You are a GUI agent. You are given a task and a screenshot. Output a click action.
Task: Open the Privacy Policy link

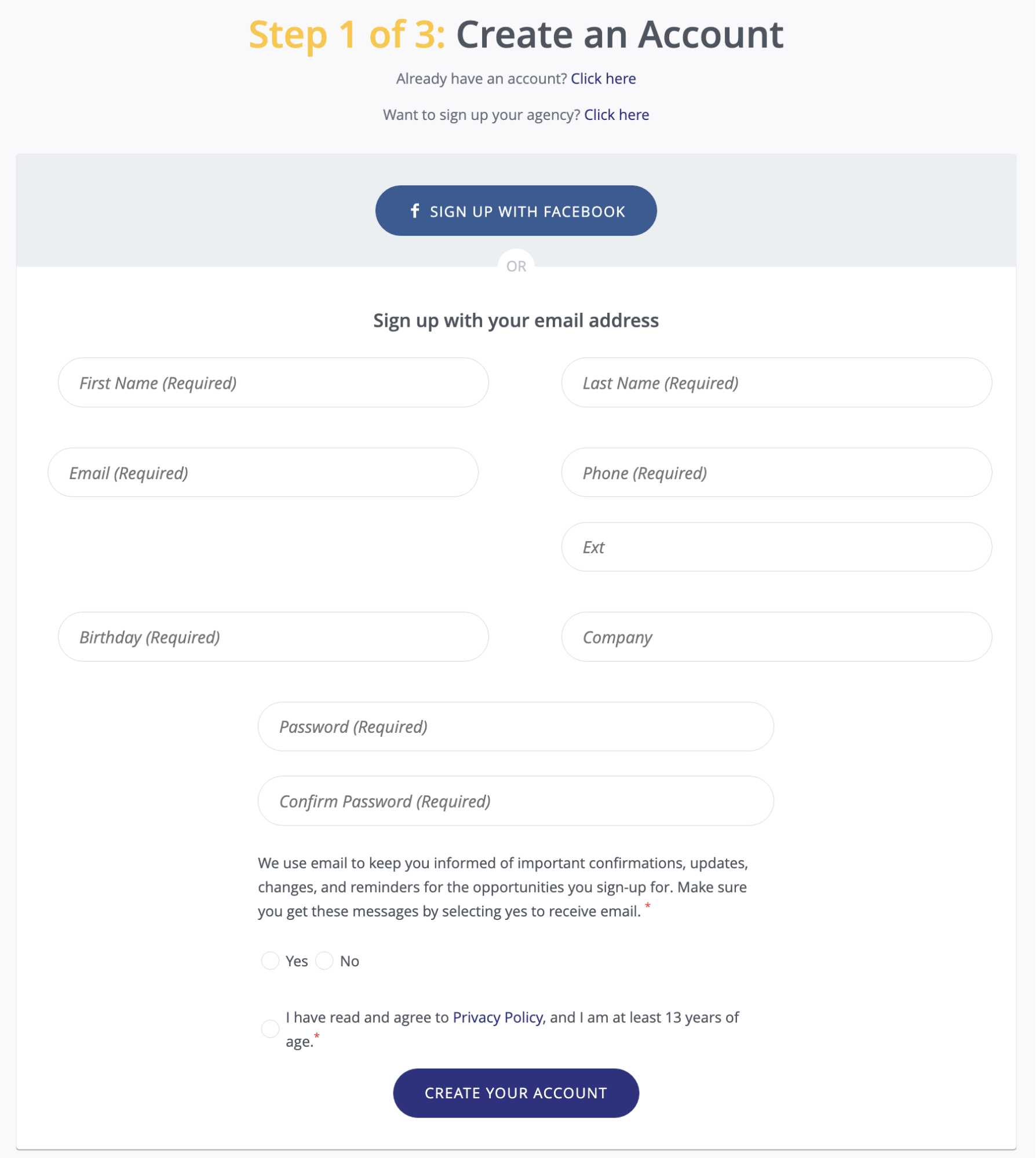click(x=499, y=1017)
